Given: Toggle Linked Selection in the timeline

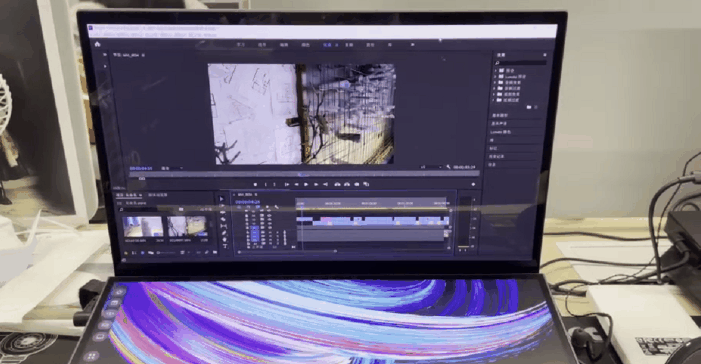Looking at the screenshot, I should click(x=258, y=207).
